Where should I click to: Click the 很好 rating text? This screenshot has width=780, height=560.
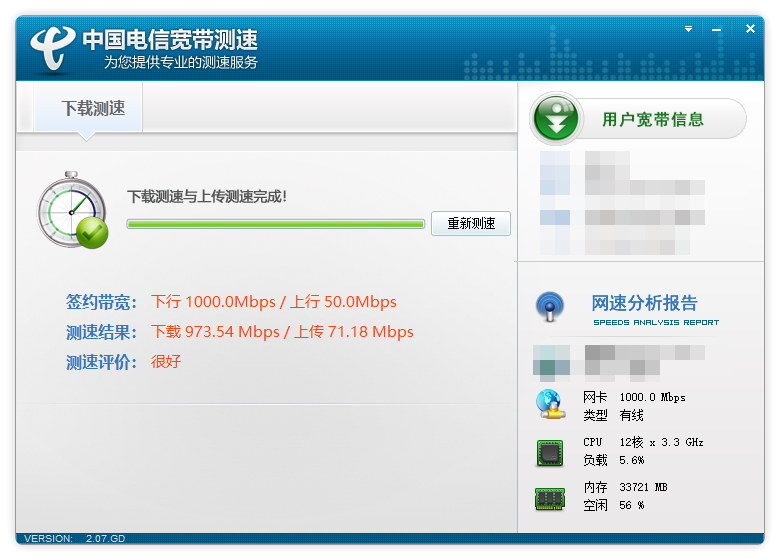pyautogui.click(x=166, y=362)
